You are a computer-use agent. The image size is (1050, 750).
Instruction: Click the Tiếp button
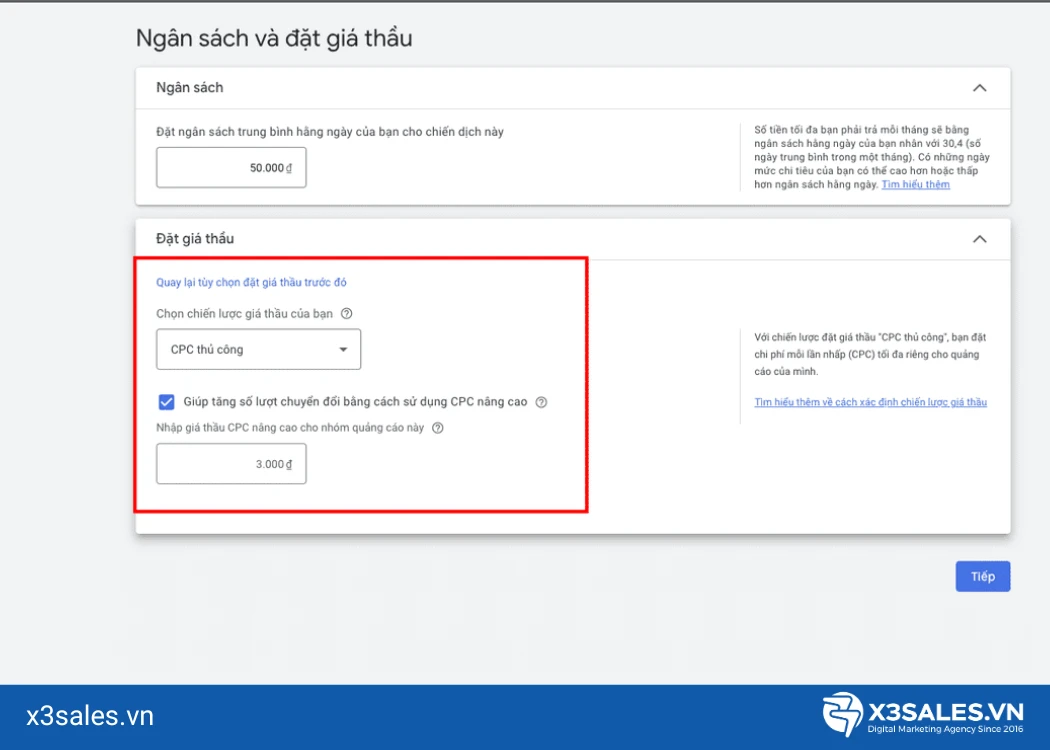point(982,577)
